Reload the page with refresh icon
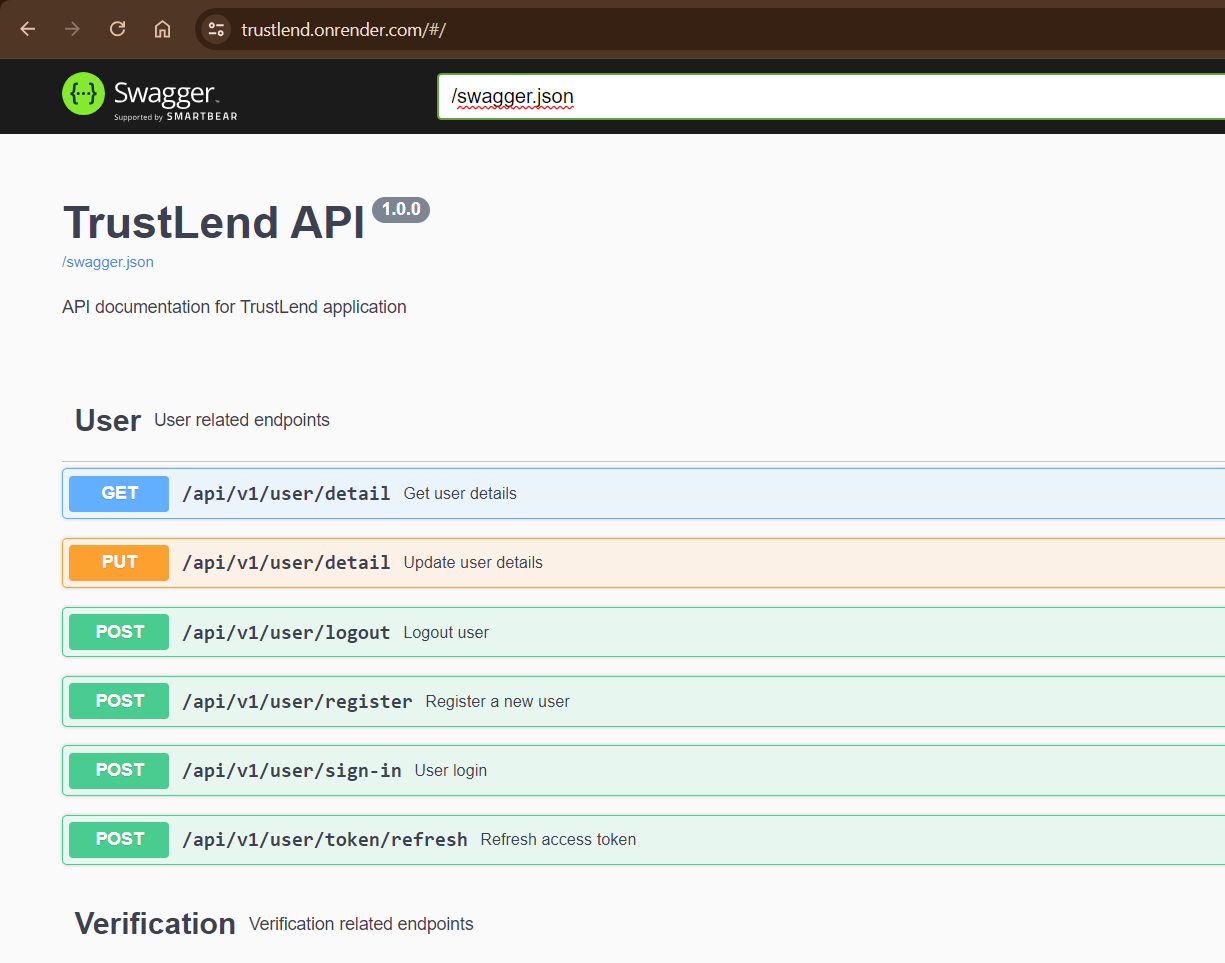Image resolution: width=1225 pixels, height=963 pixels. tap(117, 29)
